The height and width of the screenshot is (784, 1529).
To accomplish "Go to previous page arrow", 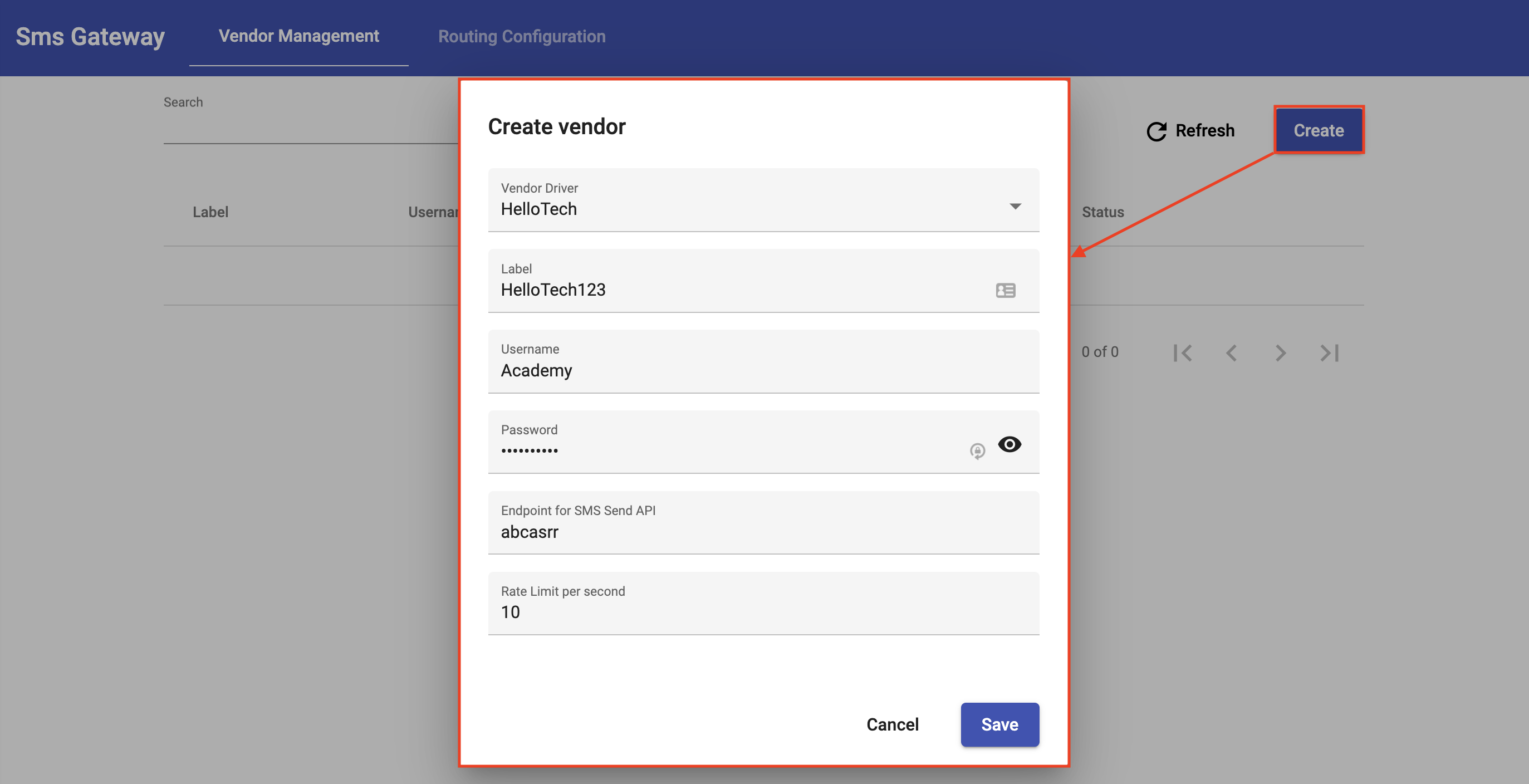I will [1232, 352].
